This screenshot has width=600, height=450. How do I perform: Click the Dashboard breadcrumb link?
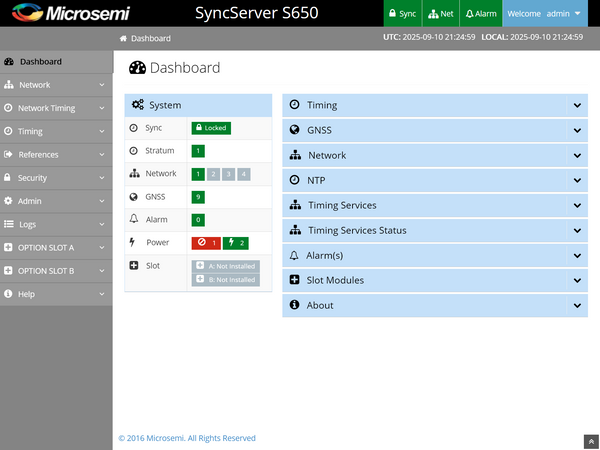click(x=151, y=38)
